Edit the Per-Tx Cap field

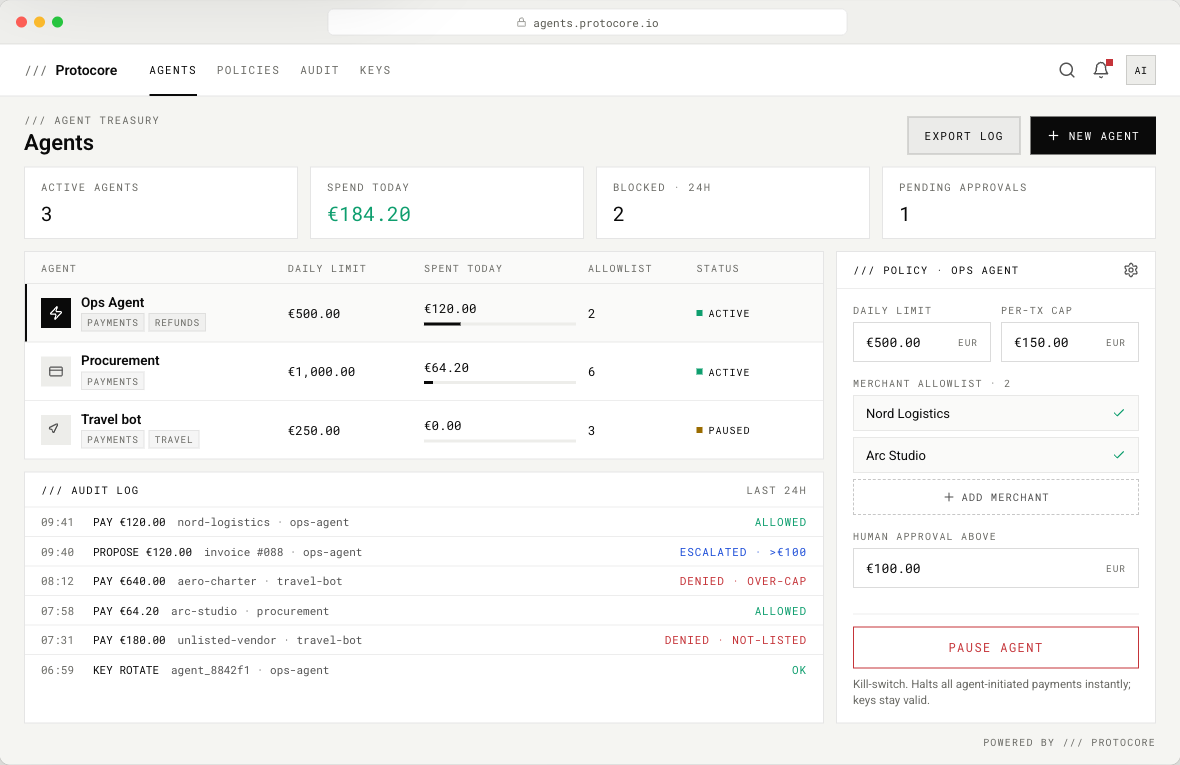pyautogui.click(x=1069, y=342)
